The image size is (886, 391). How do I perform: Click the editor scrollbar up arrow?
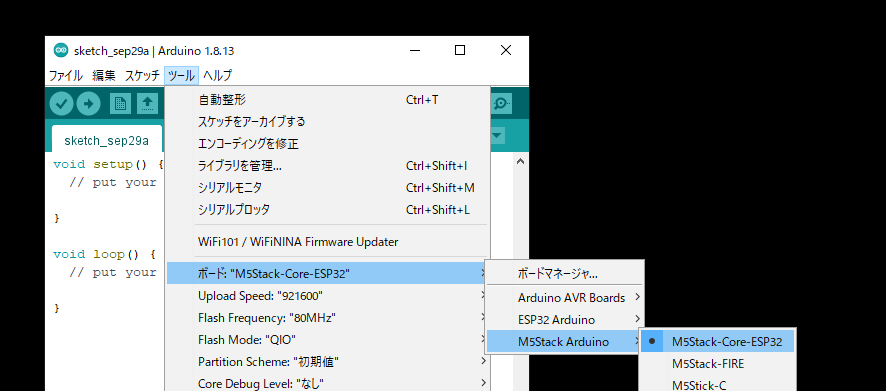coord(520,161)
